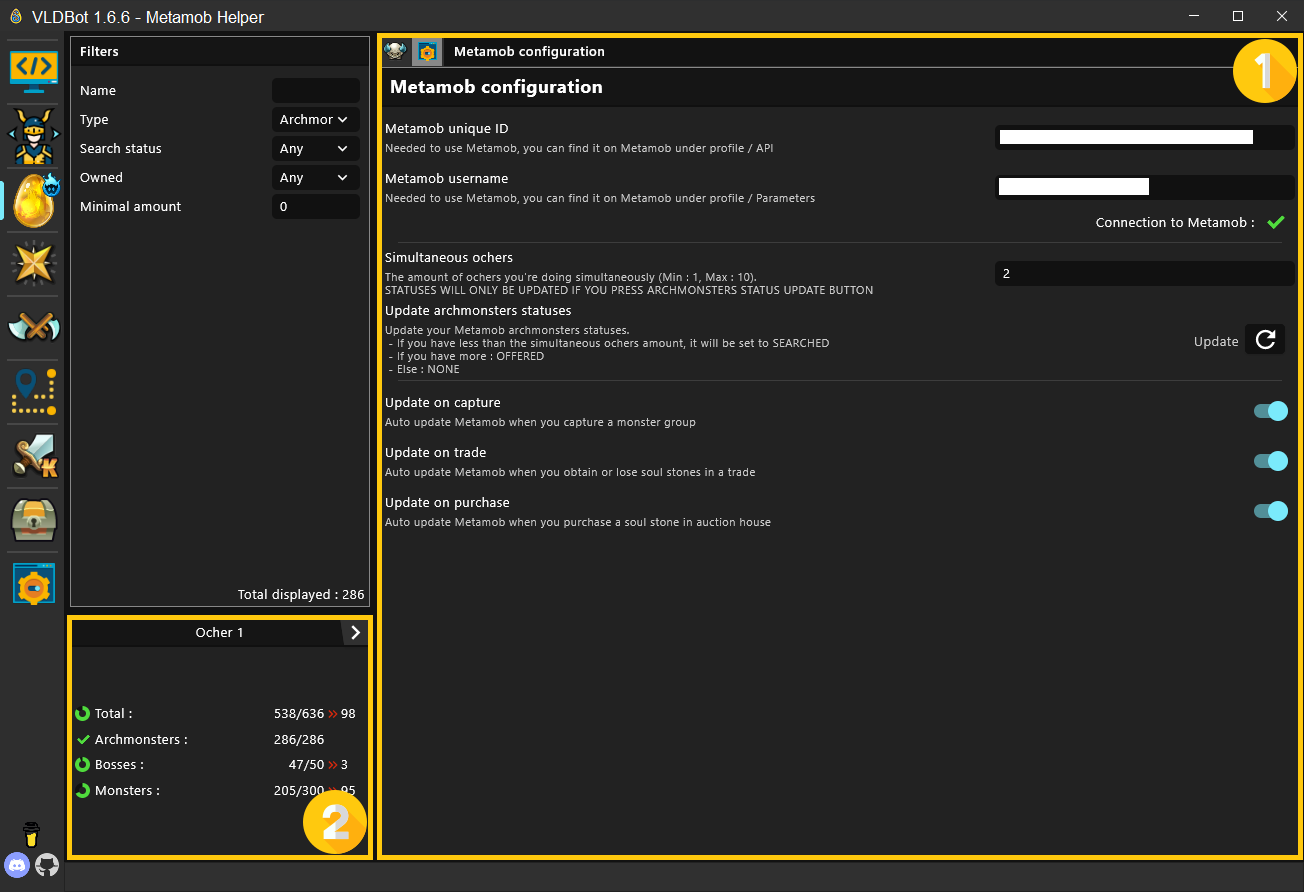The image size is (1304, 892).
Task: Click the '286/286' archmonsters count
Action: tap(299, 740)
